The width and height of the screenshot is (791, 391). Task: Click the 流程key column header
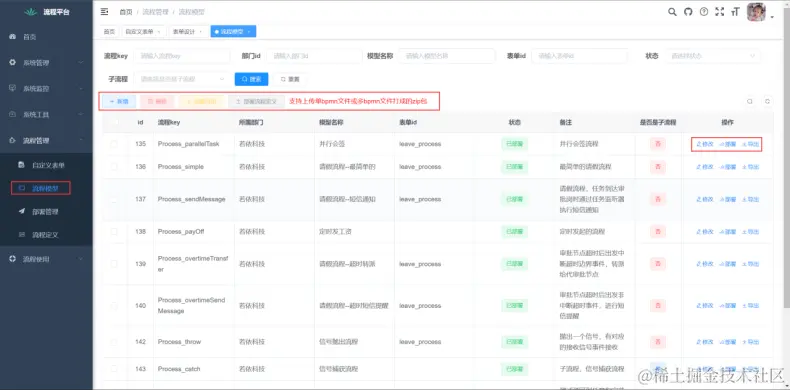168,123
